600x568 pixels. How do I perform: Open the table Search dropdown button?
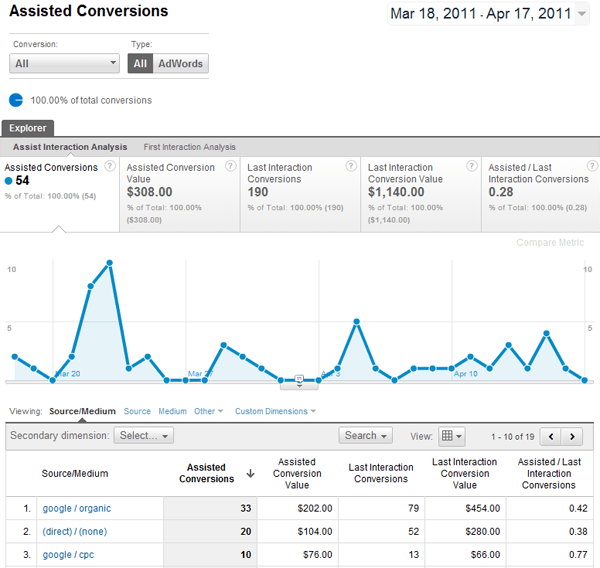(365, 436)
